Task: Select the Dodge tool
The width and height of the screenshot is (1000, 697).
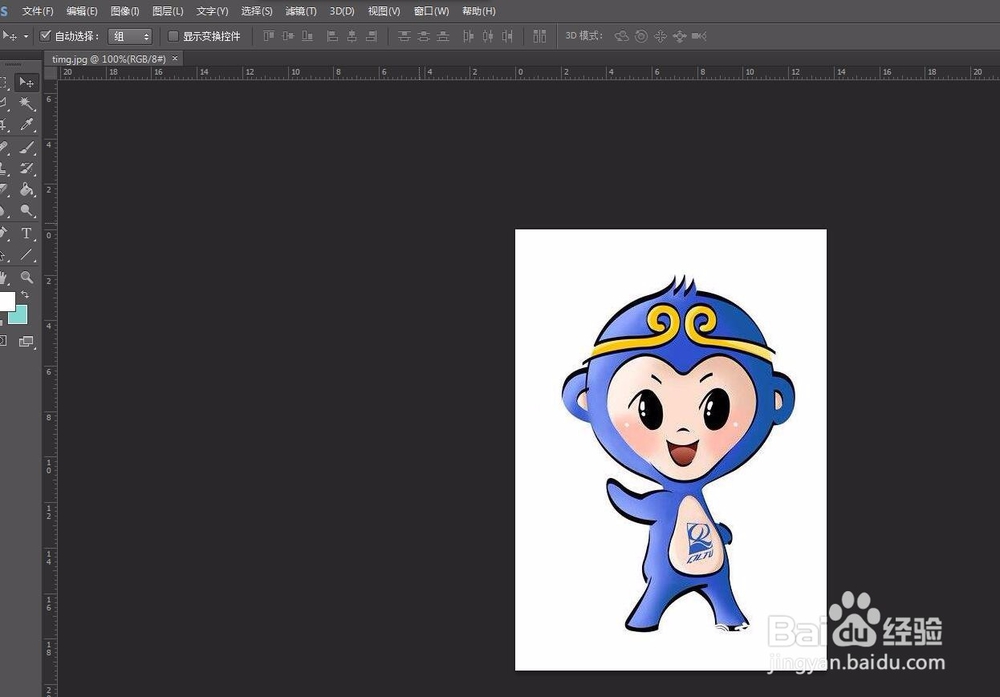Action: point(27,210)
